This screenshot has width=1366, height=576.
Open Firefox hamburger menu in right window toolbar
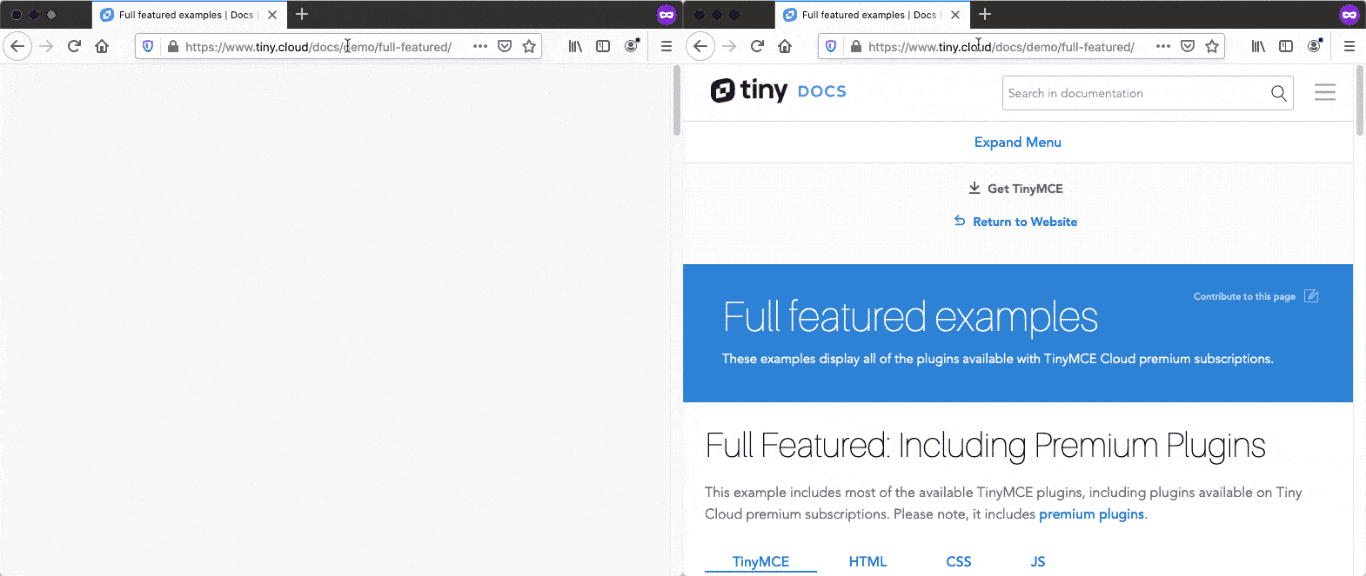(1349, 46)
